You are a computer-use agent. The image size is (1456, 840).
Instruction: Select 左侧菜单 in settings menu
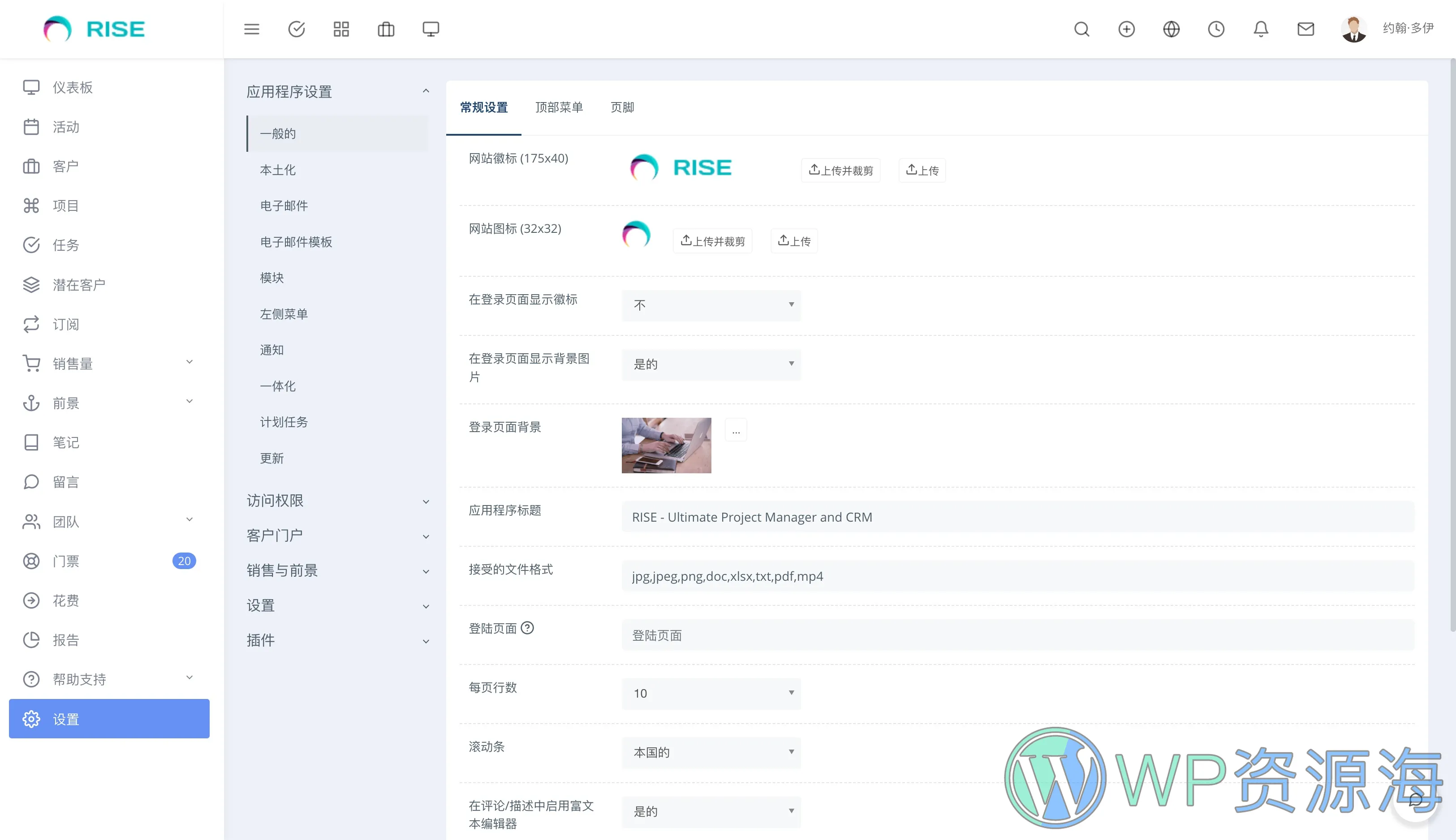point(338,314)
